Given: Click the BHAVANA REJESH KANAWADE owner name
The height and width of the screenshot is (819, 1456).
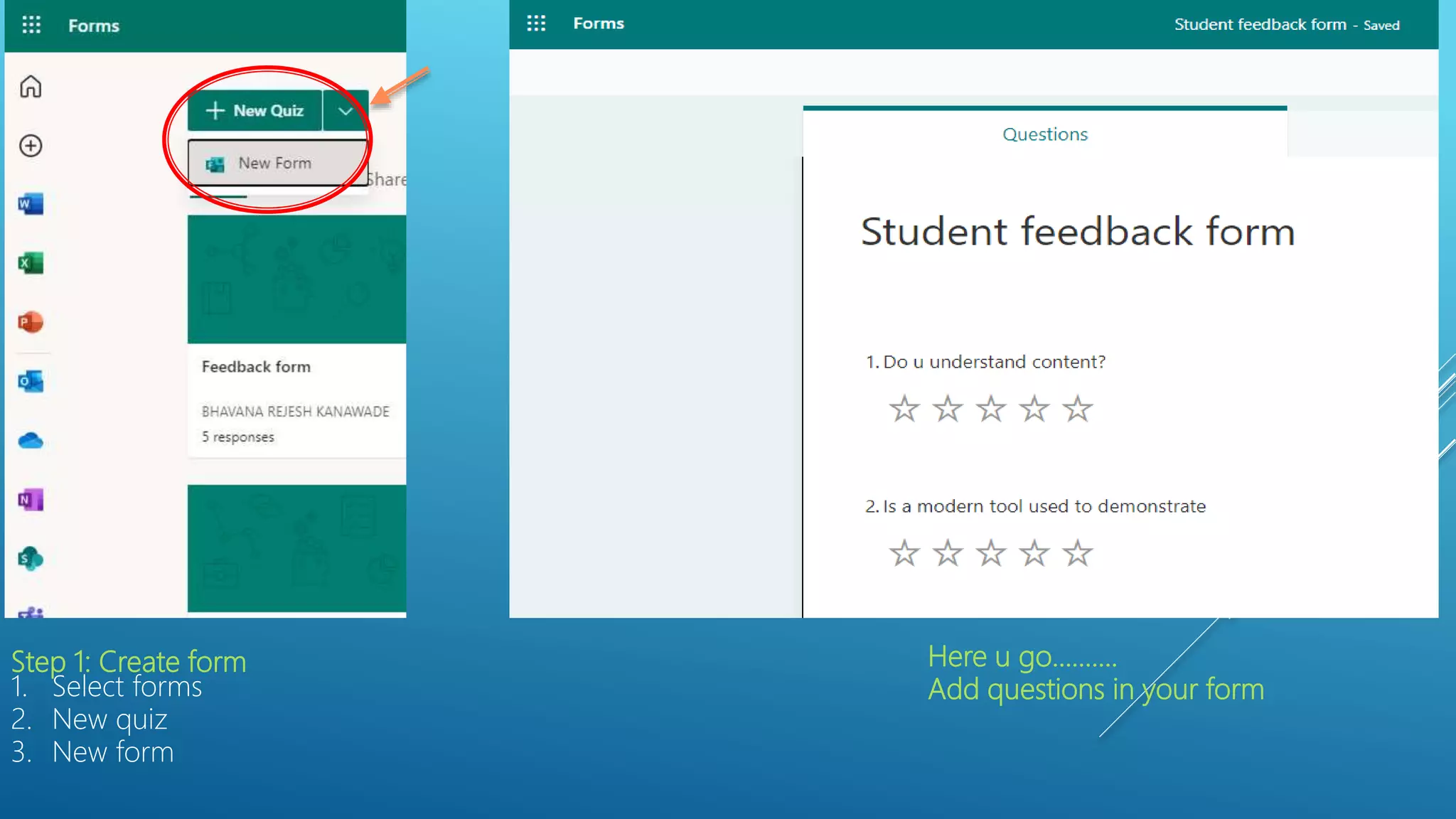Looking at the screenshot, I should pyautogui.click(x=295, y=412).
